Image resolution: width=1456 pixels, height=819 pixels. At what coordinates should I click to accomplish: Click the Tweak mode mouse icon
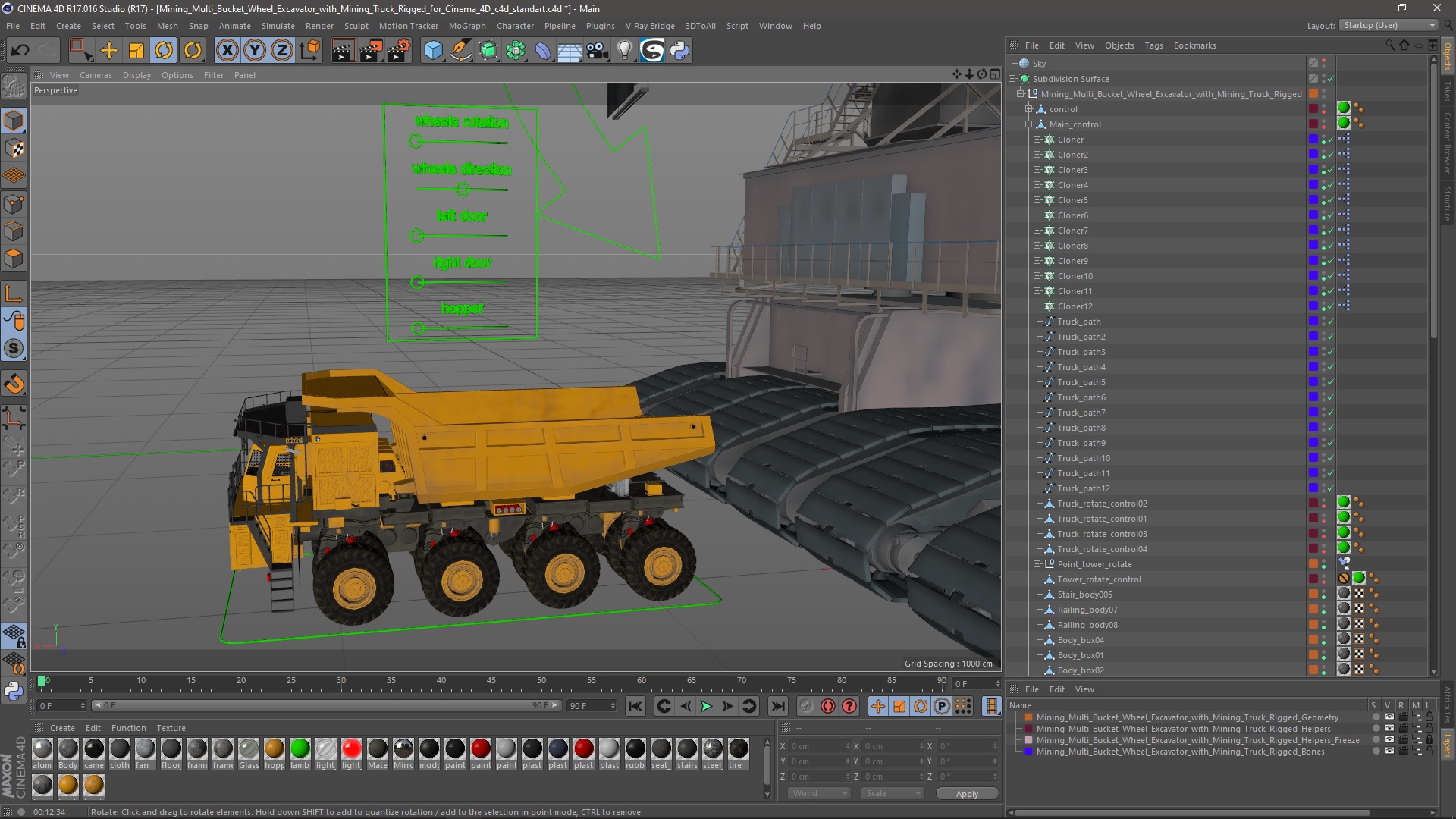click(x=14, y=321)
